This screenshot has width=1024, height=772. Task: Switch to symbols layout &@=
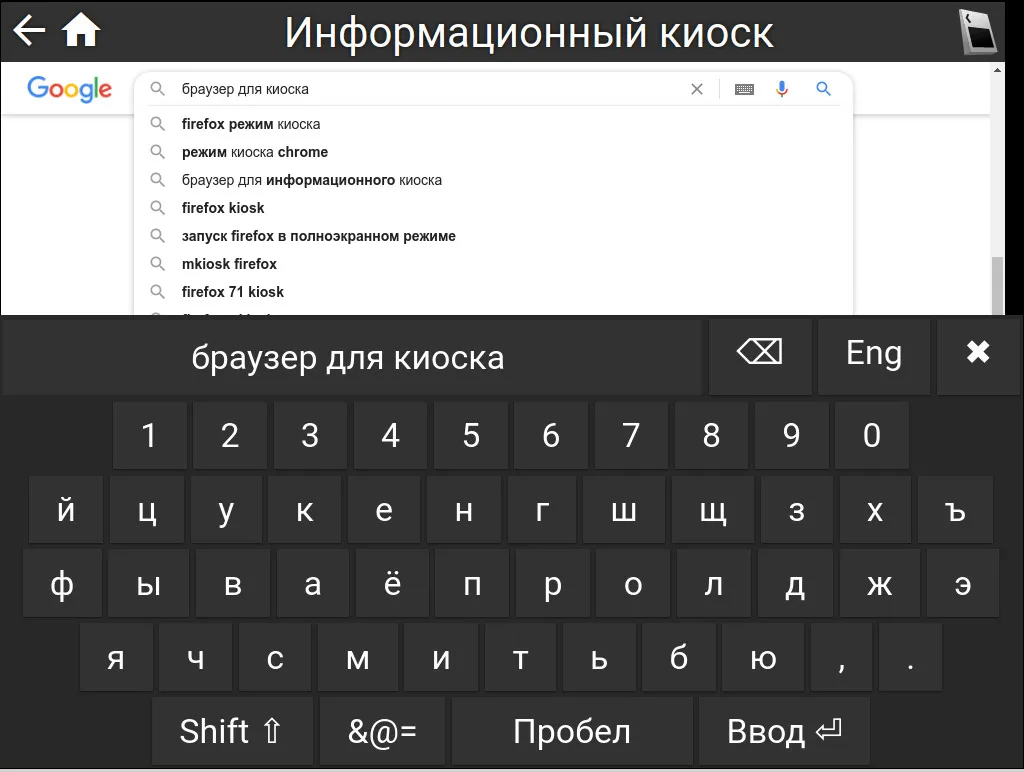383,731
